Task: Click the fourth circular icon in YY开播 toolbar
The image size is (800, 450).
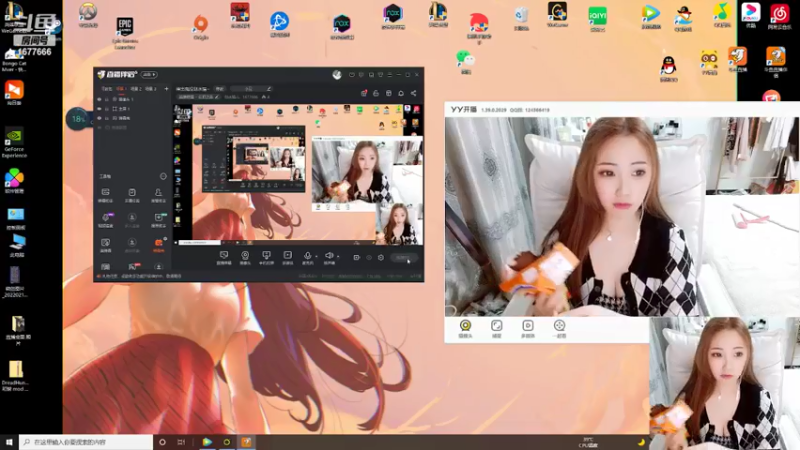Action: coord(559,328)
